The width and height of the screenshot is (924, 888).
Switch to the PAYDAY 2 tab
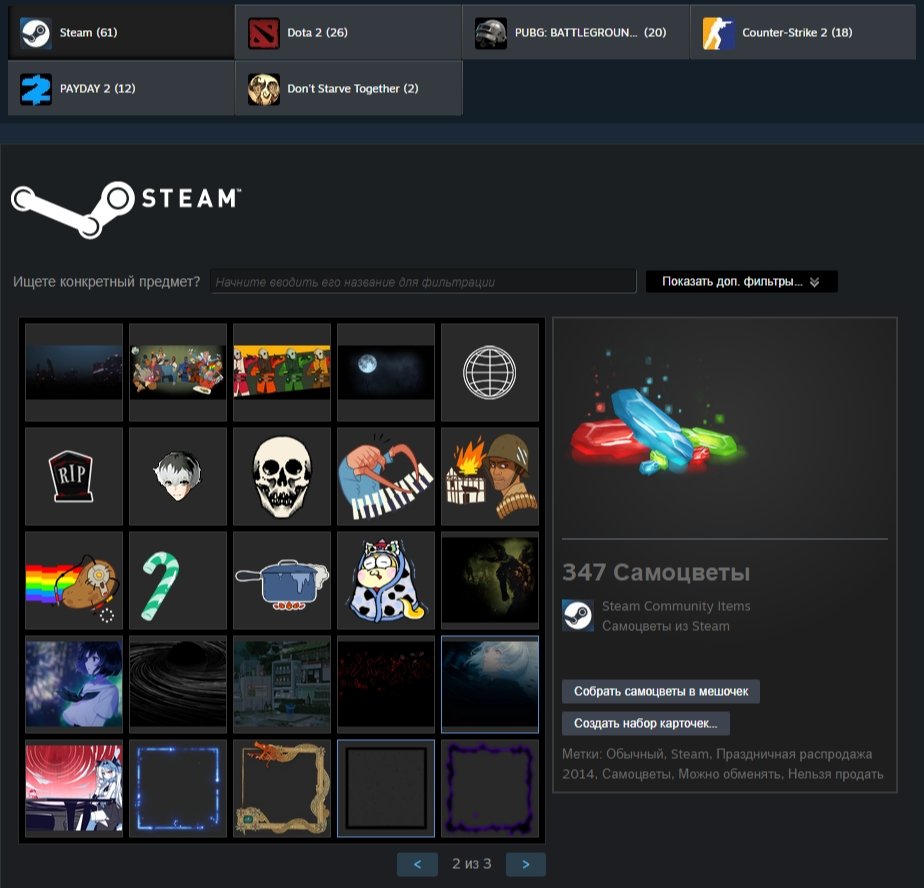pos(120,88)
